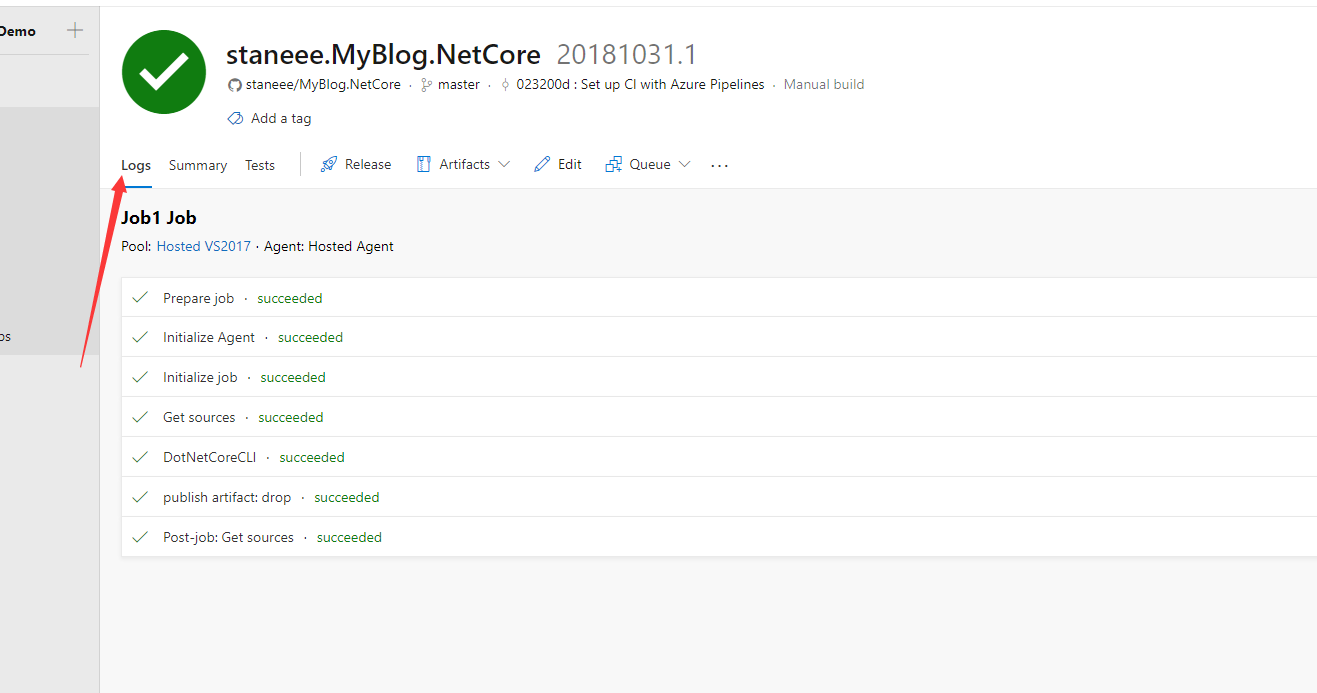
Task: Click the staneee.MyBlog.NetCore pipeline title
Action: tap(383, 54)
